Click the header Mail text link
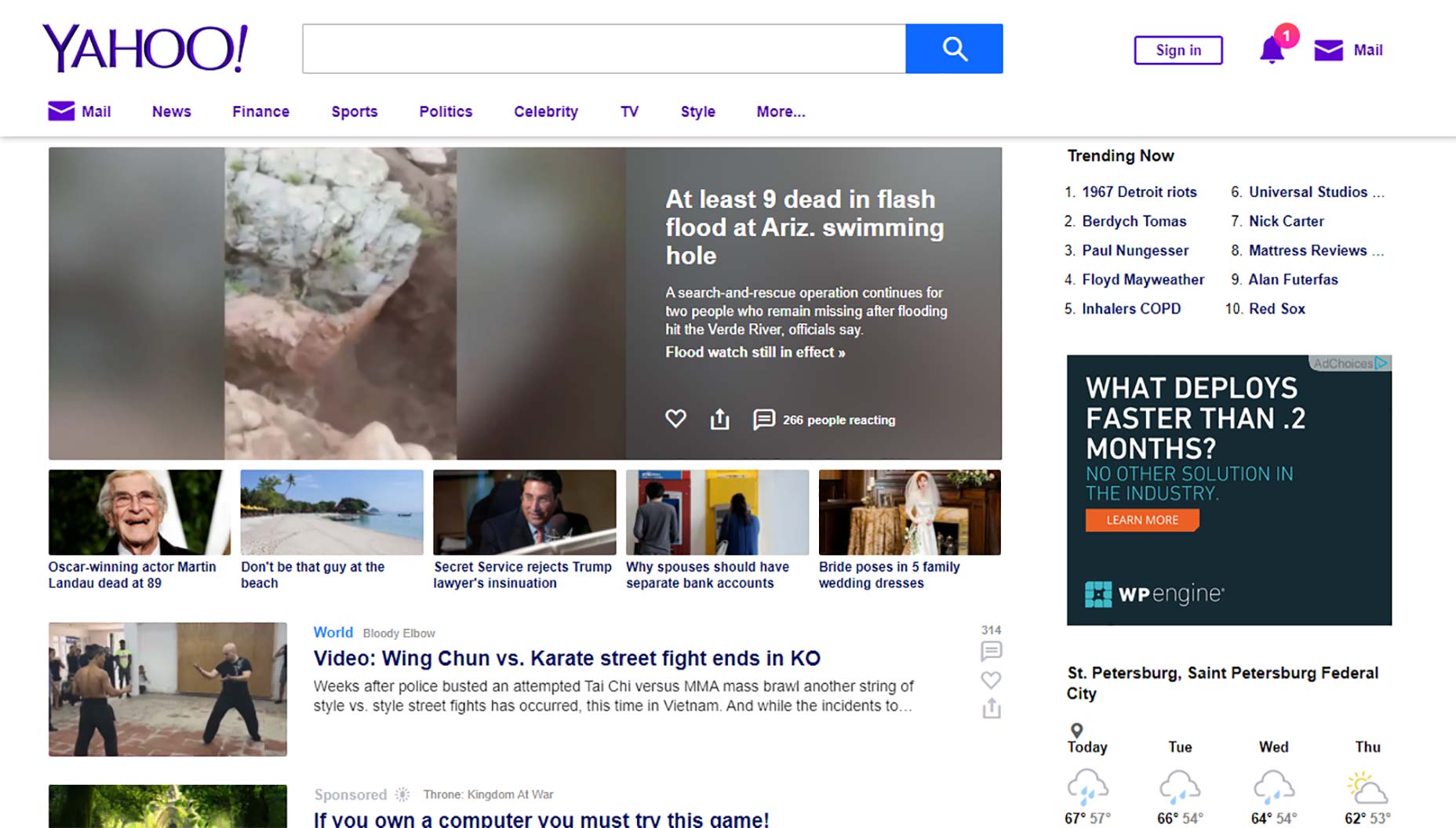Viewport: 1456px width, 828px height. tap(1368, 50)
